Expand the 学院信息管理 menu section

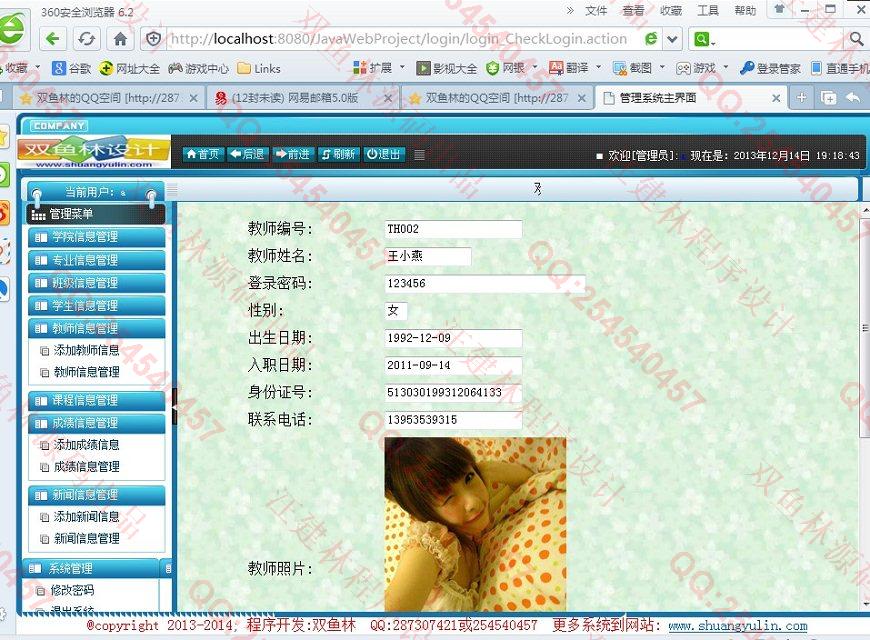click(97, 237)
